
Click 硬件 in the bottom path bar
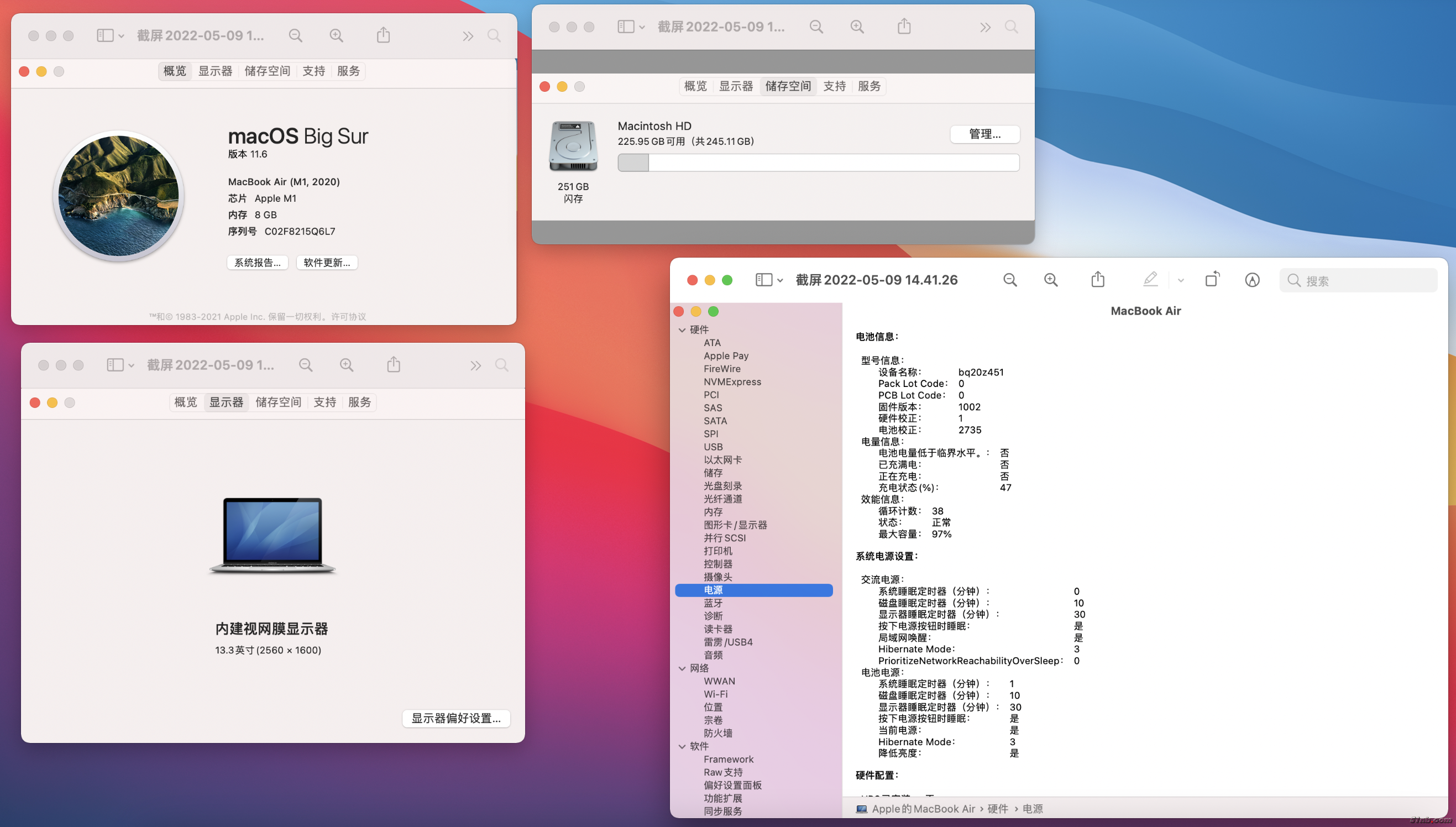[998, 809]
